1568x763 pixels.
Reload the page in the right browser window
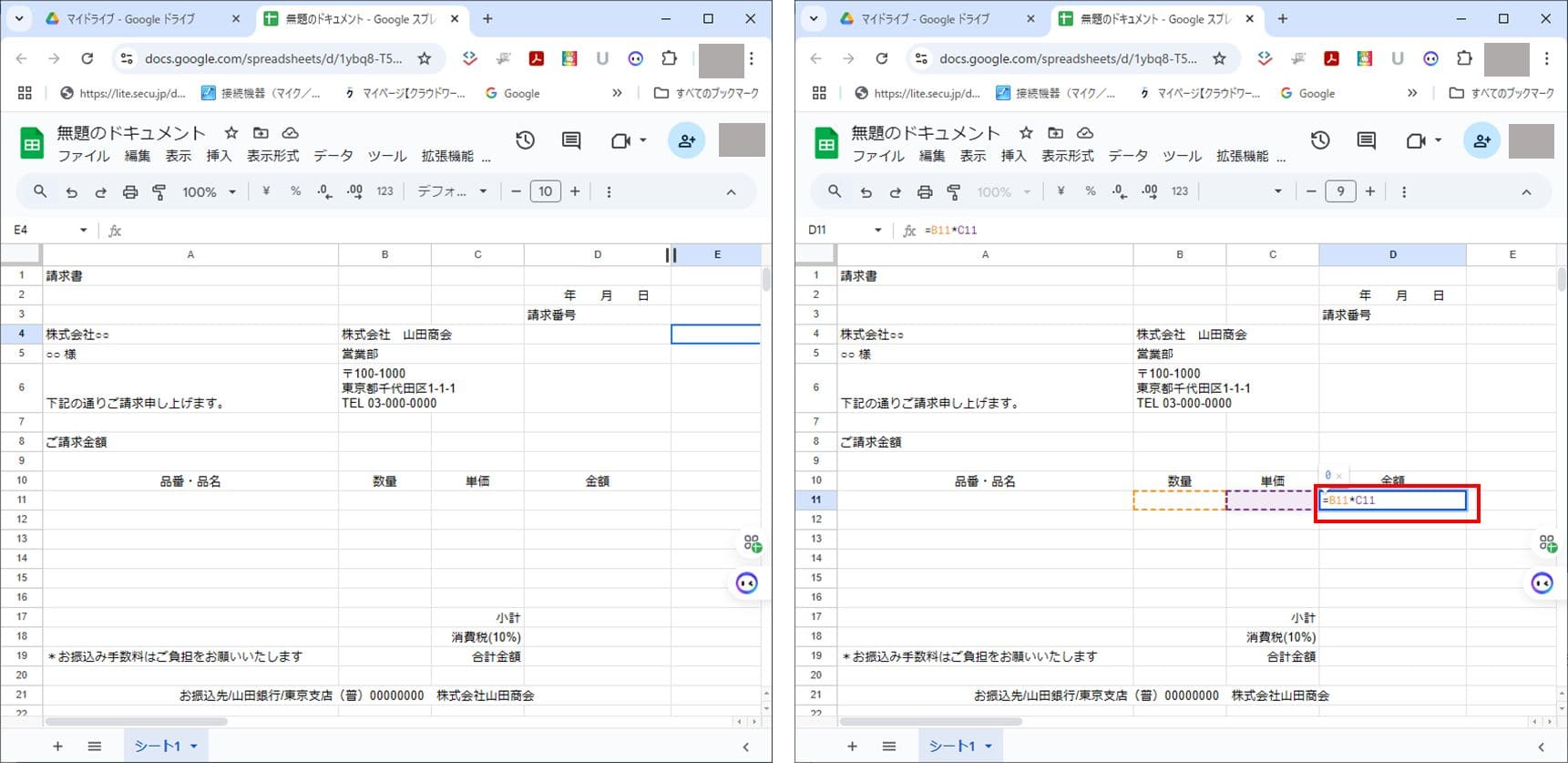[x=881, y=58]
